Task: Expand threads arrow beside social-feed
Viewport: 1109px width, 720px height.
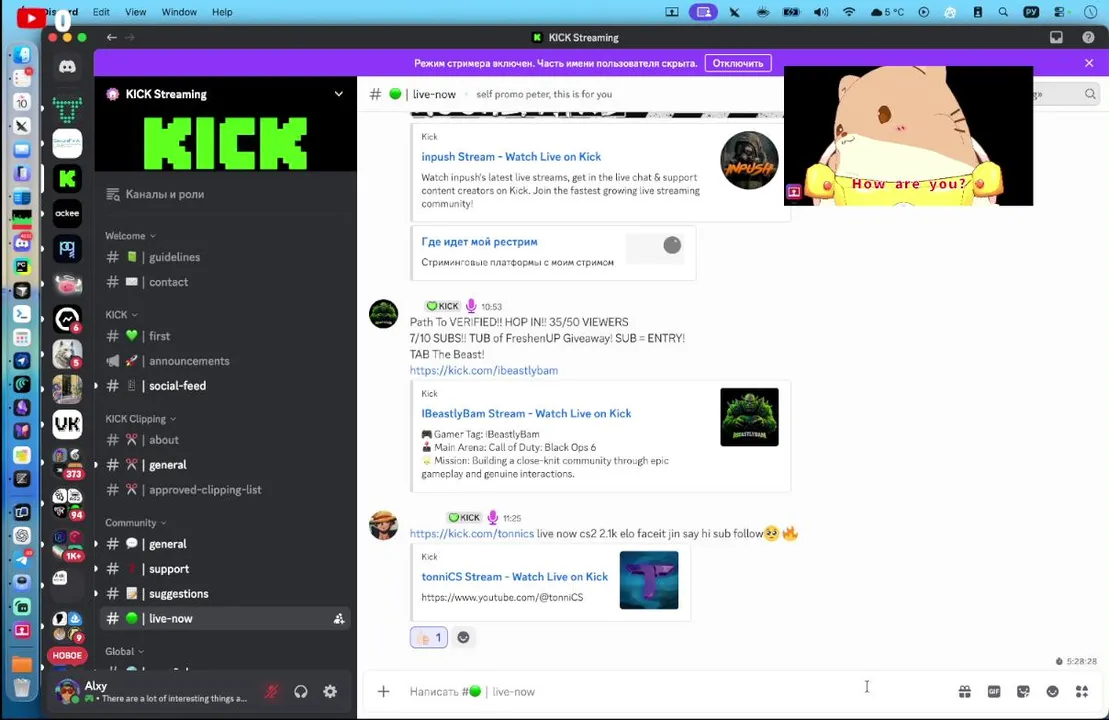Action: (96, 385)
